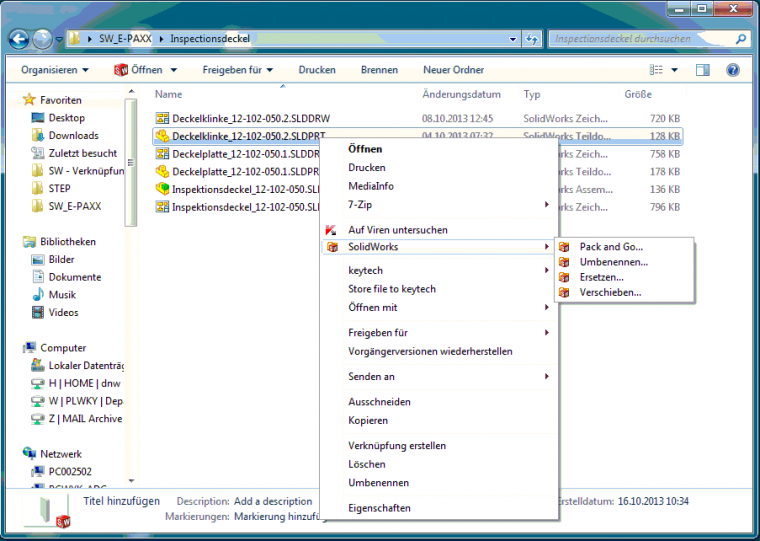Open the help question mark icon

[x=733, y=70]
